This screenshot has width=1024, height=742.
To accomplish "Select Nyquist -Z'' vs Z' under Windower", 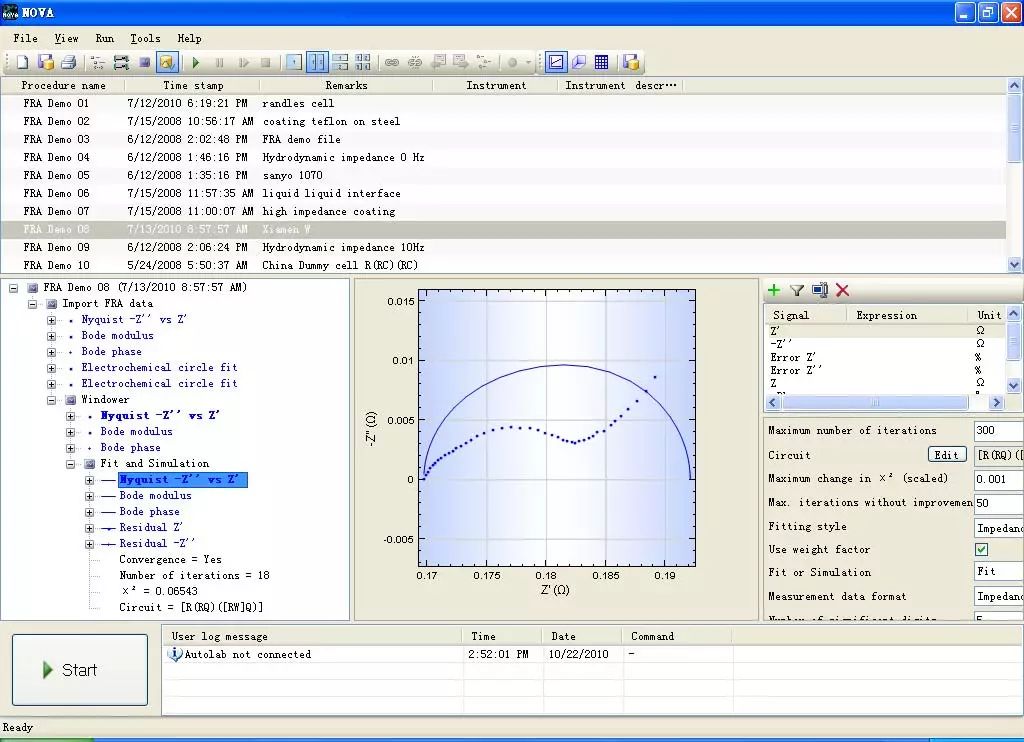I will coord(160,415).
